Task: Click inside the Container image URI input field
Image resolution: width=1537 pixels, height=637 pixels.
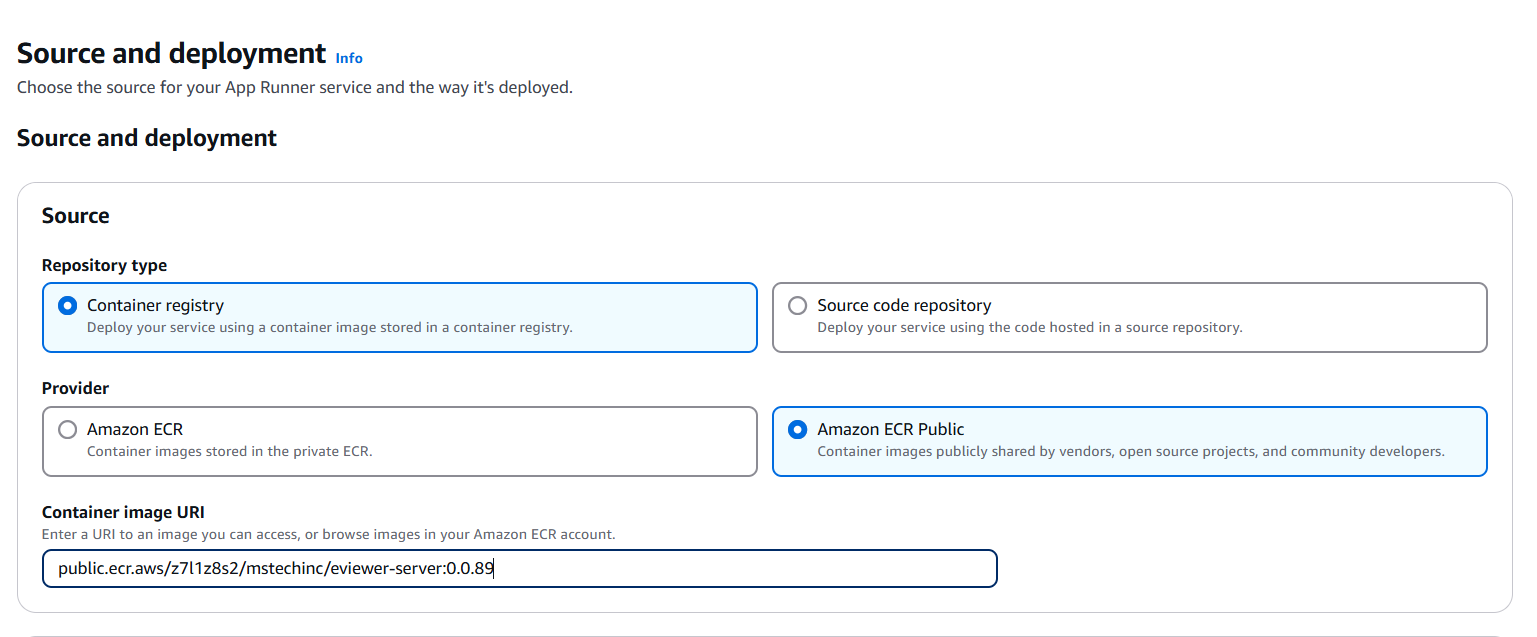Action: click(519, 568)
